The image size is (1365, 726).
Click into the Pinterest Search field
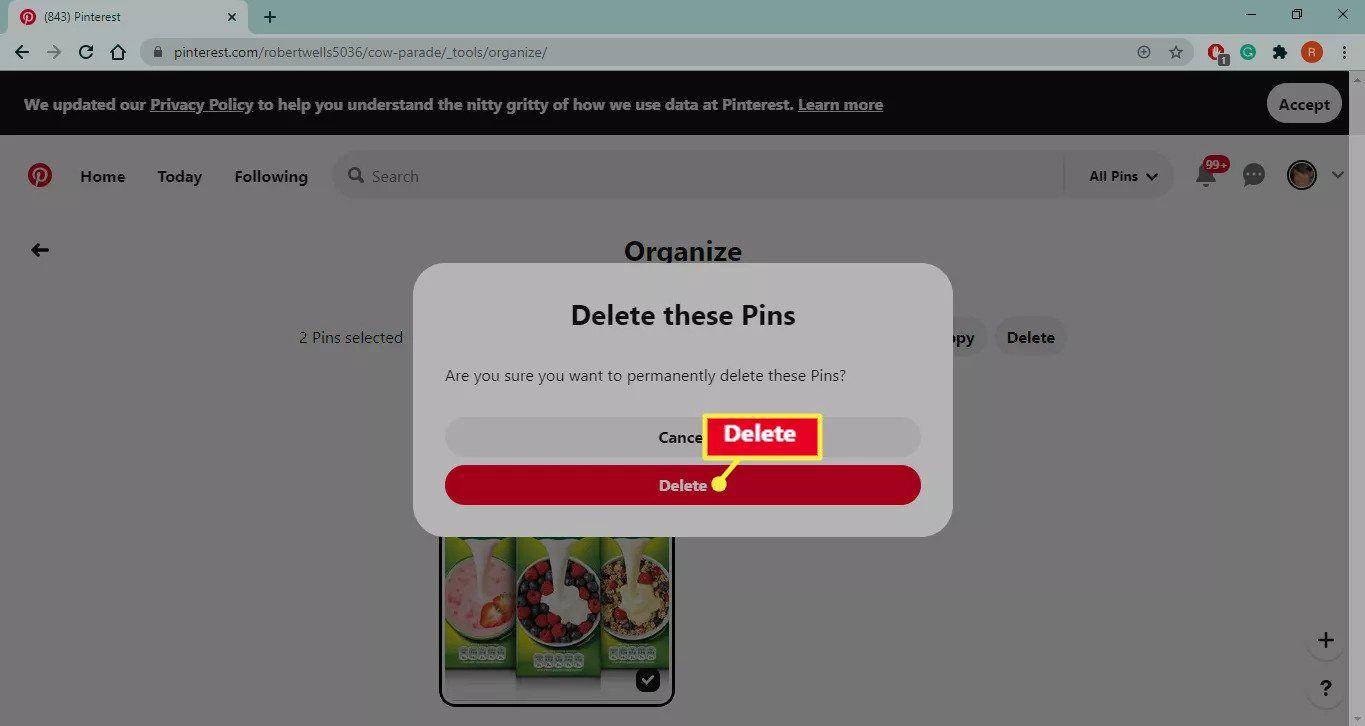pyautogui.click(x=700, y=176)
